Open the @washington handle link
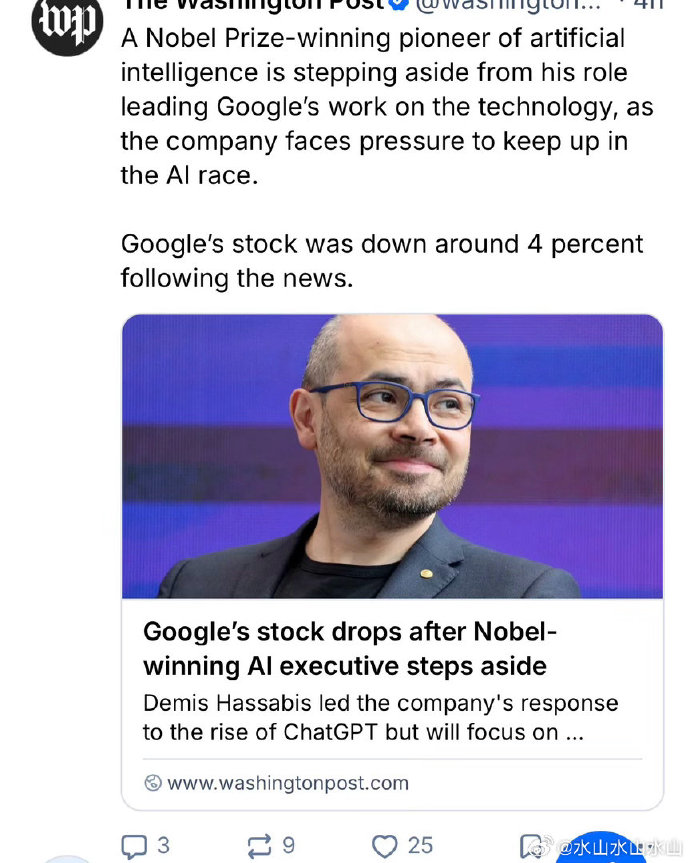The image size is (690, 863). (x=507, y=5)
